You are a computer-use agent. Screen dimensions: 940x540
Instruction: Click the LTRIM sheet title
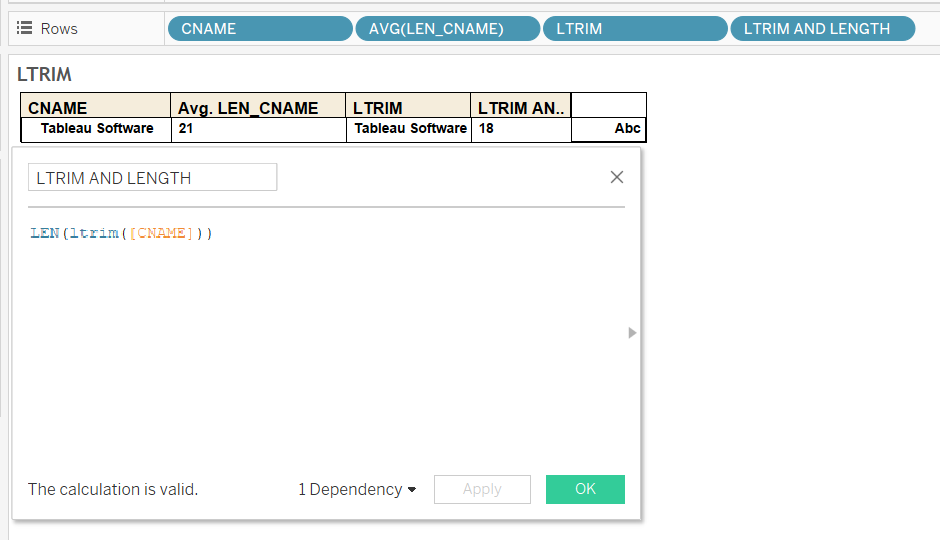point(44,74)
